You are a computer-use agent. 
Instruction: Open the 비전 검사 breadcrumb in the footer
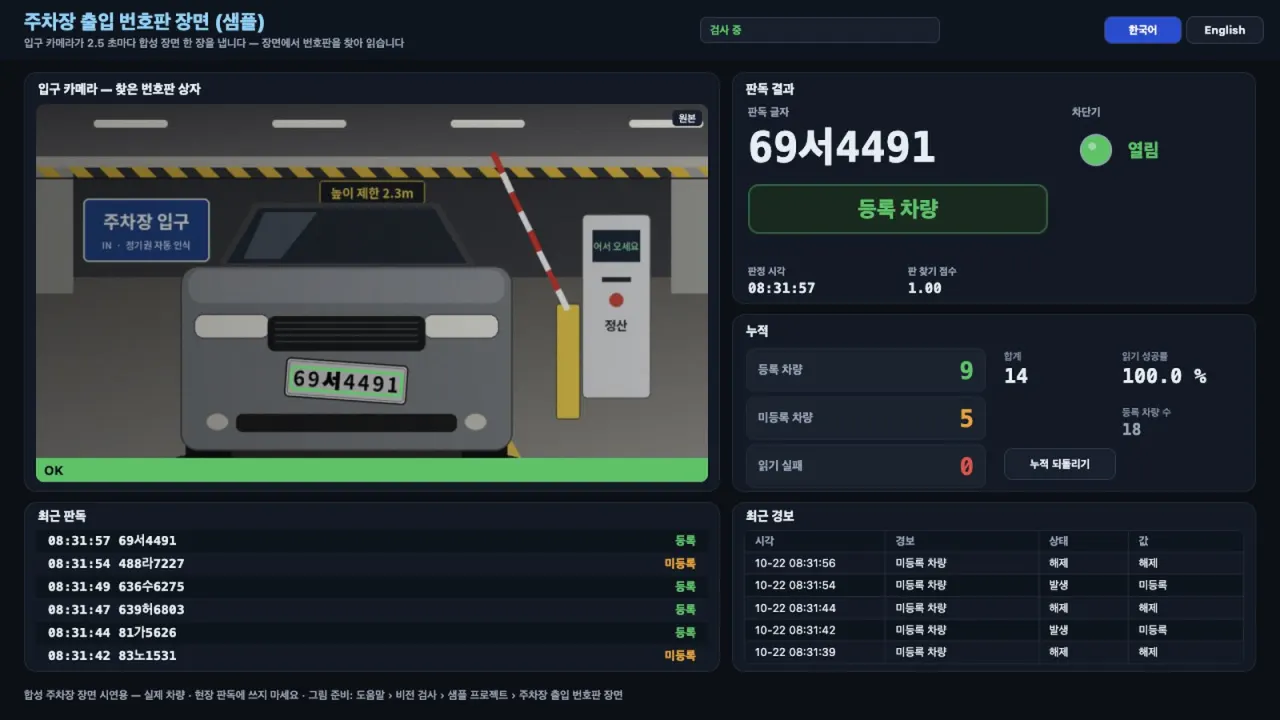point(416,695)
